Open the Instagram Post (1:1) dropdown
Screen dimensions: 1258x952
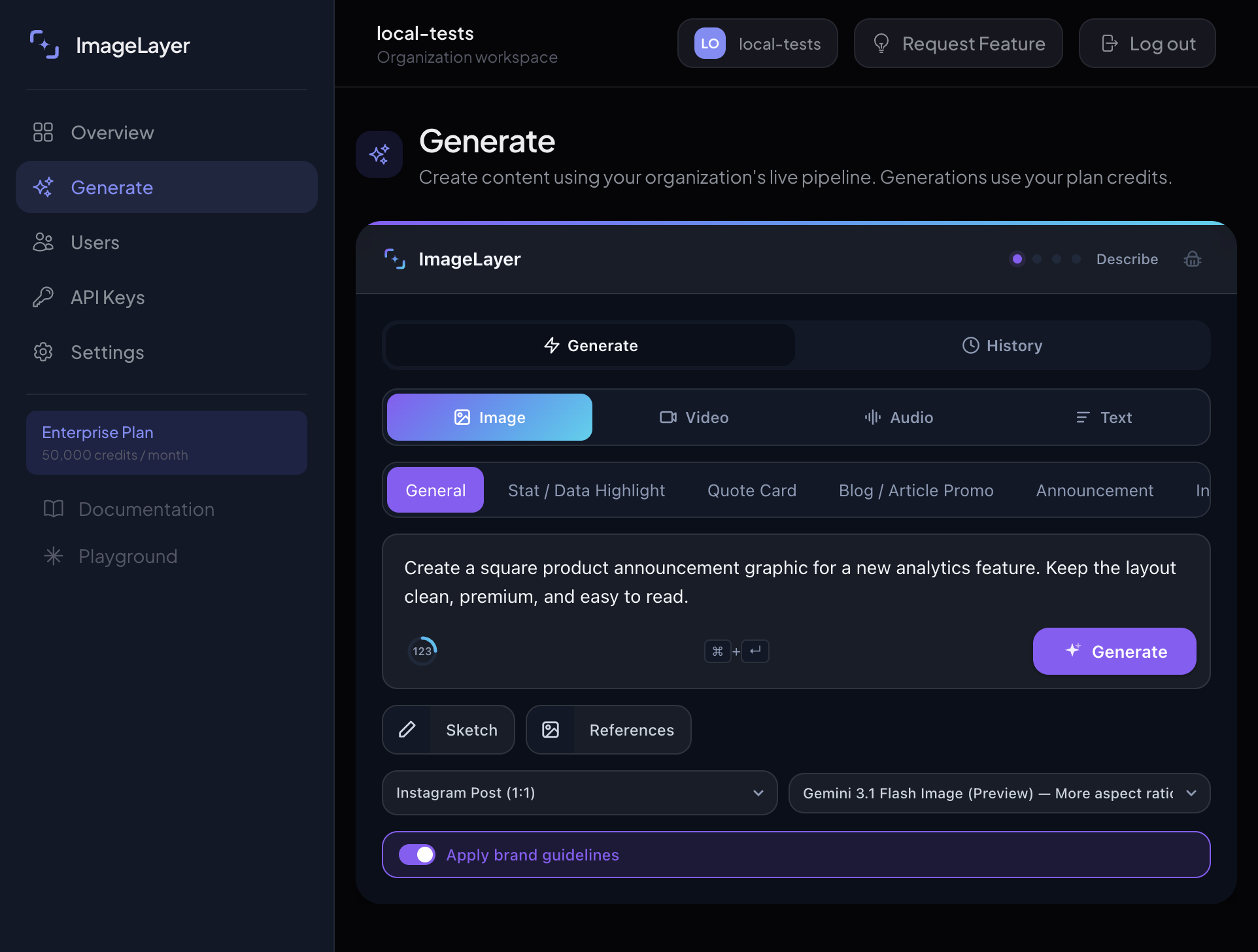580,792
